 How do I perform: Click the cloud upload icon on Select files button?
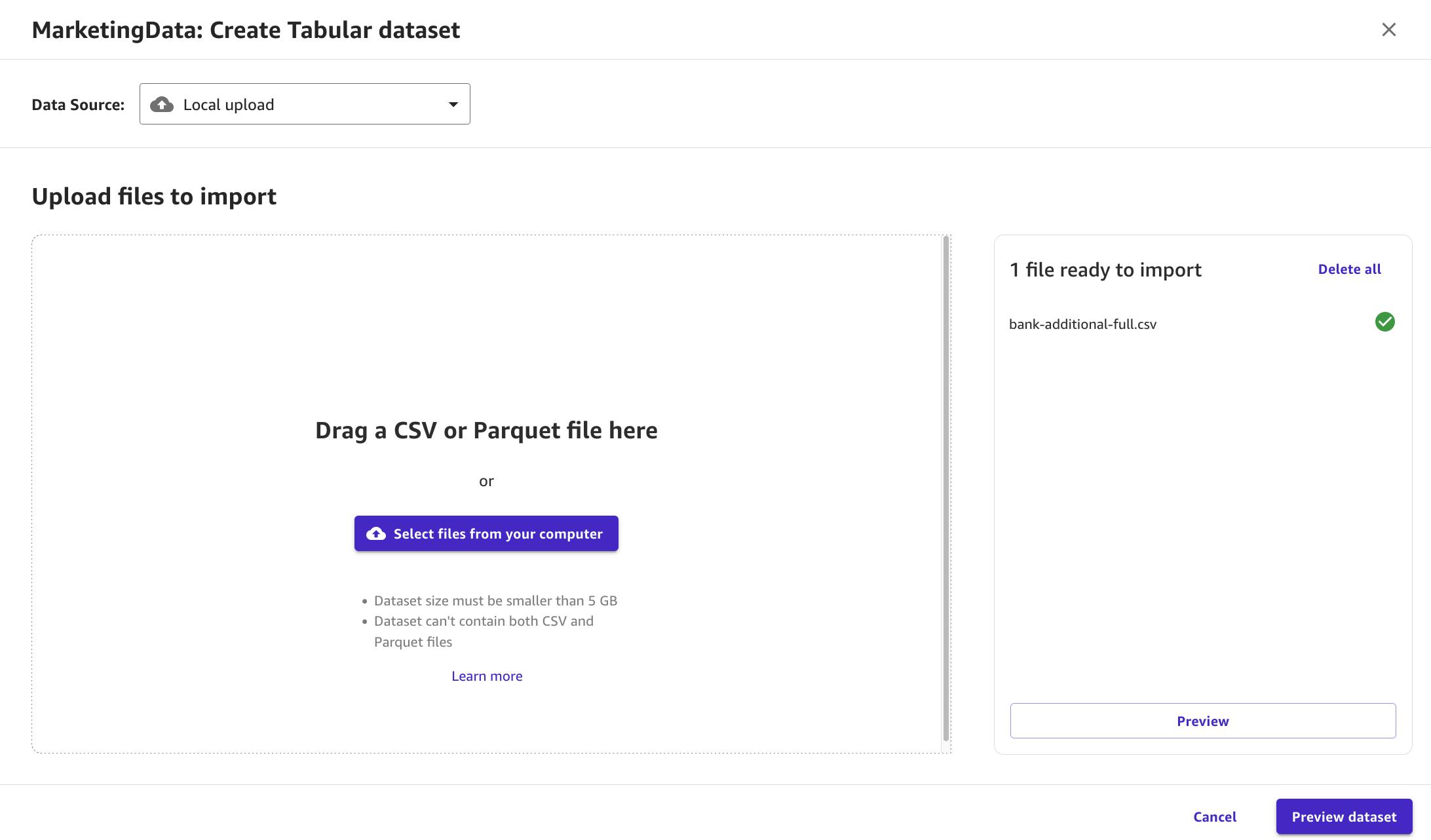click(376, 533)
